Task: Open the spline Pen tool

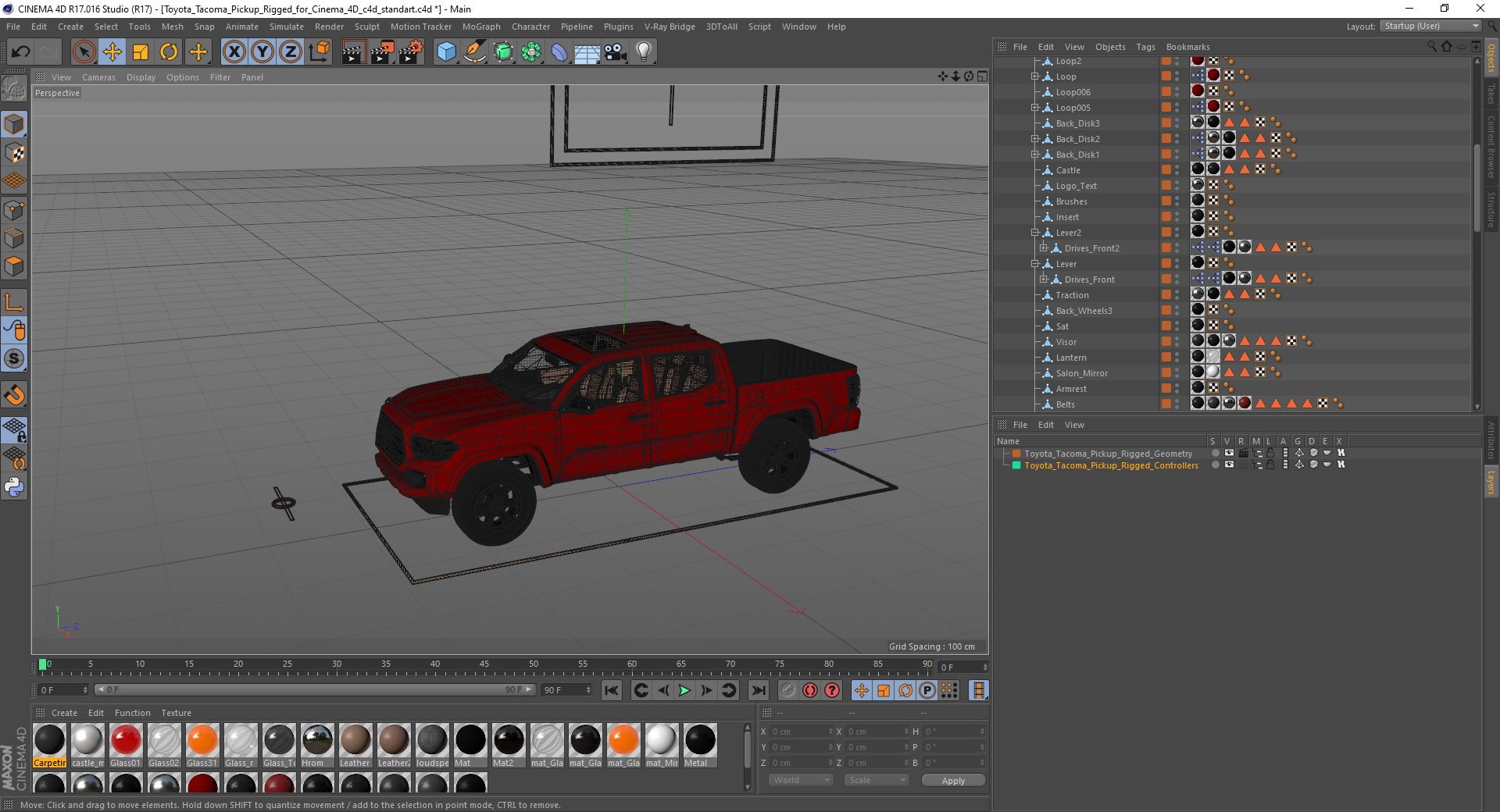Action: [x=475, y=52]
